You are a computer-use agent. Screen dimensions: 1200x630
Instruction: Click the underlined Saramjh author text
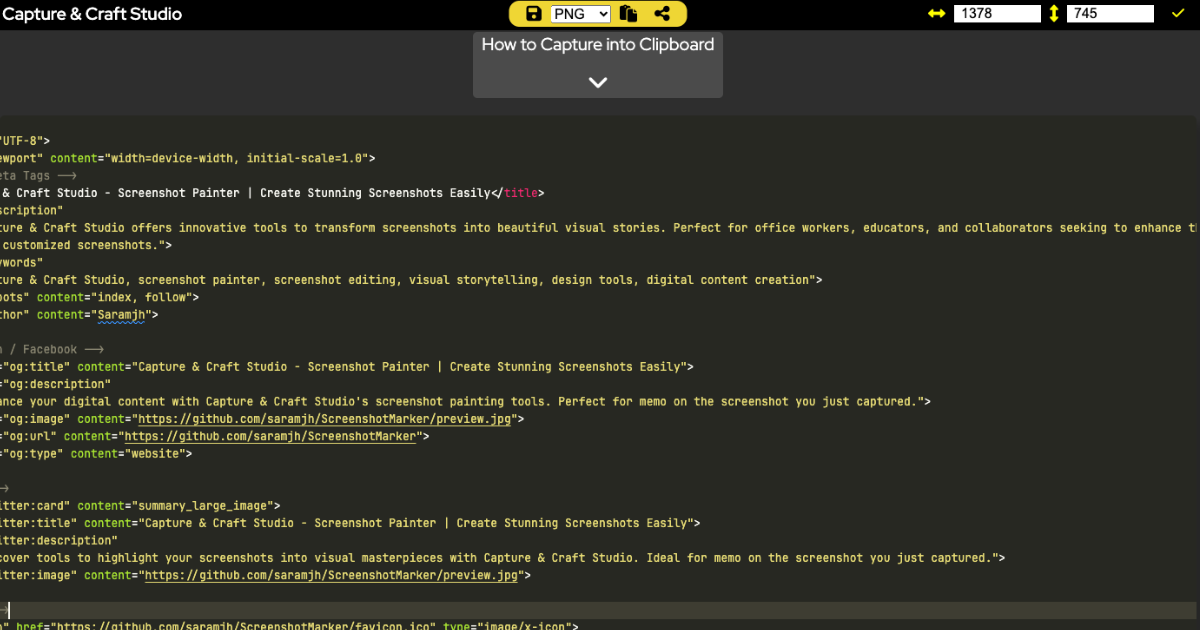tap(123, 315)
